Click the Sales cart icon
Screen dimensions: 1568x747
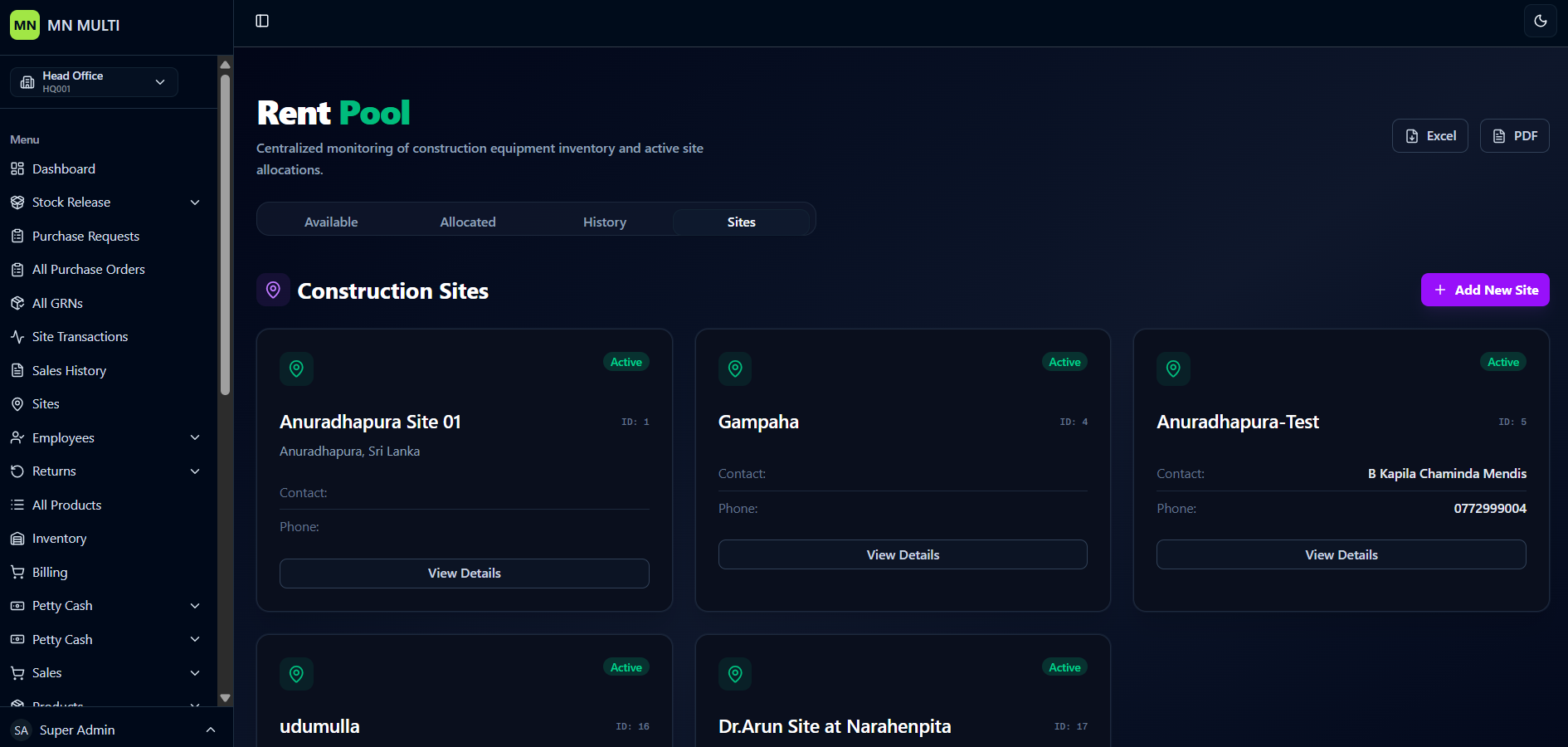tap(17, 673)
